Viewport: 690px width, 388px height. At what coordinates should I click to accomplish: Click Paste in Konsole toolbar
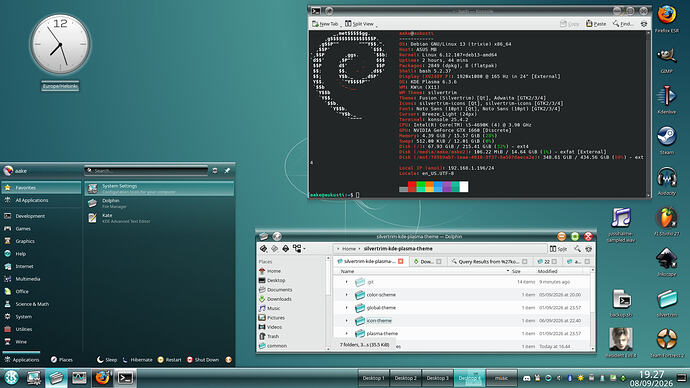pos(596,24)
